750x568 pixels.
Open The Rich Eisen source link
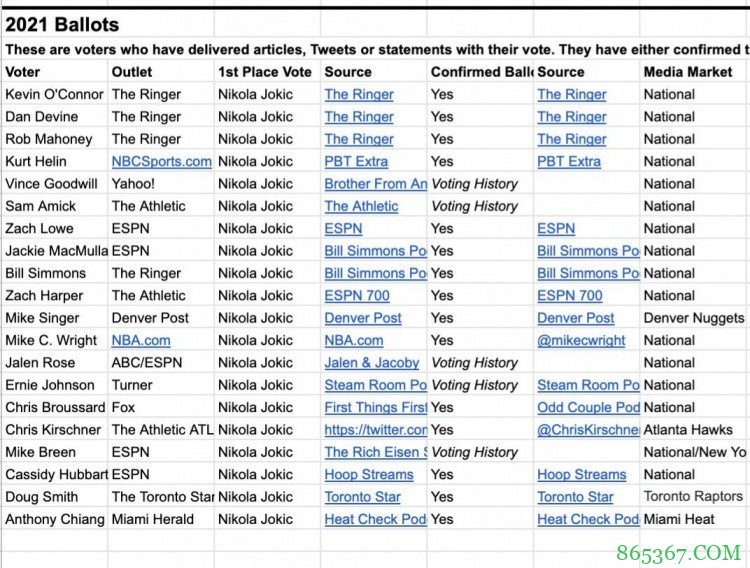375,452
